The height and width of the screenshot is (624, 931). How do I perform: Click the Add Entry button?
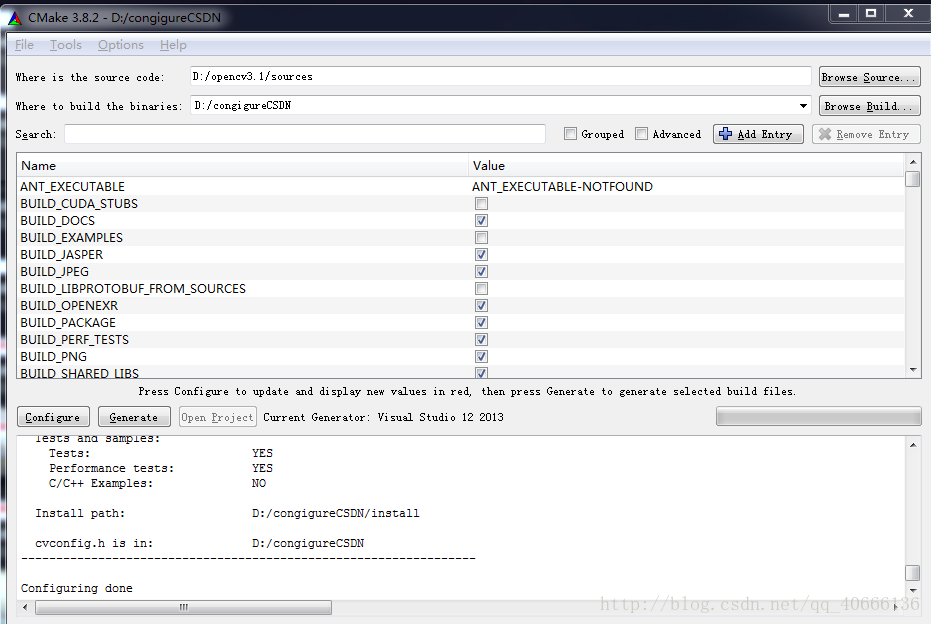click(x=758, y=134)
